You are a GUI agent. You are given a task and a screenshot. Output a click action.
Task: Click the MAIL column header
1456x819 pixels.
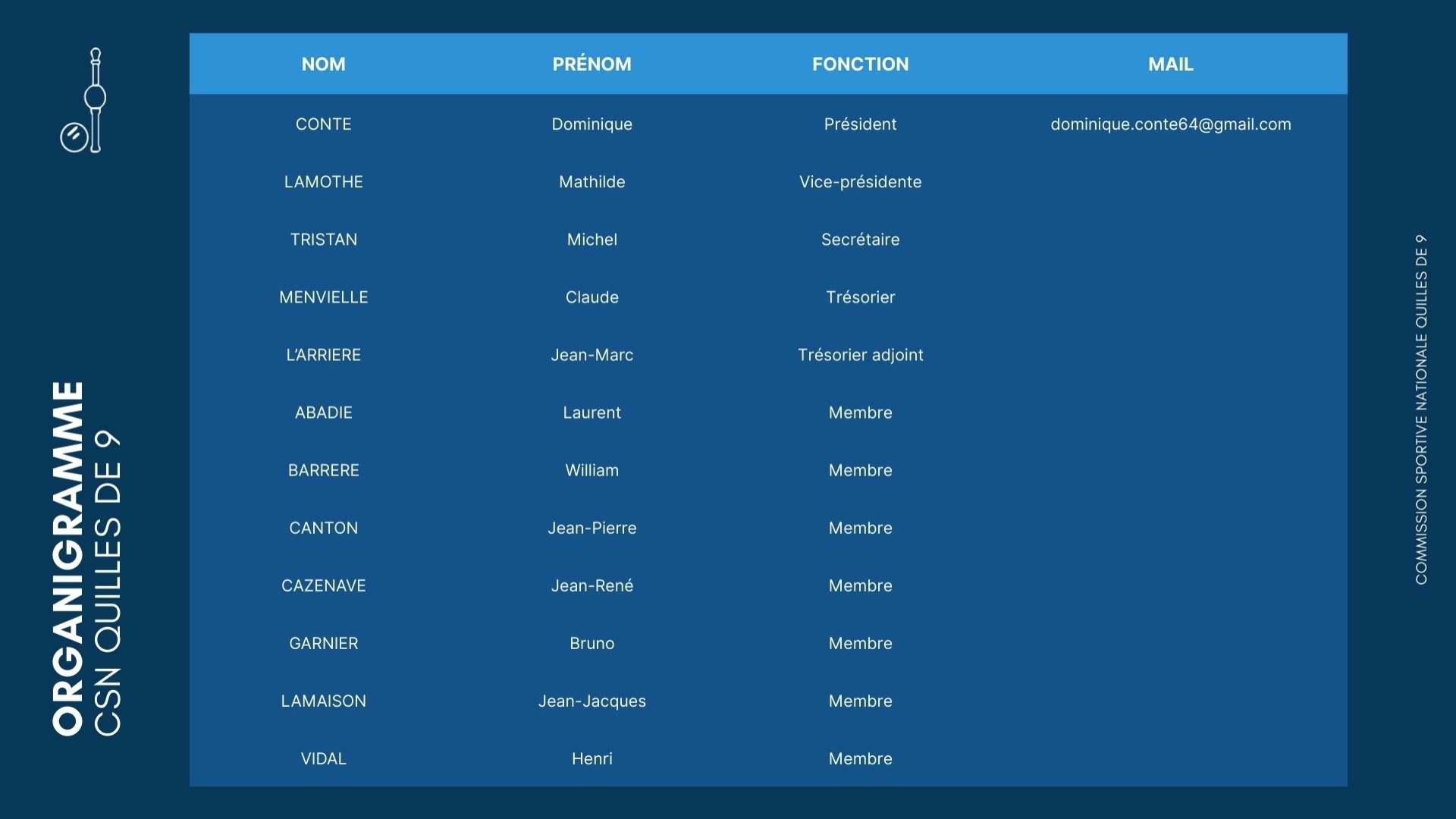point(1171,64)
